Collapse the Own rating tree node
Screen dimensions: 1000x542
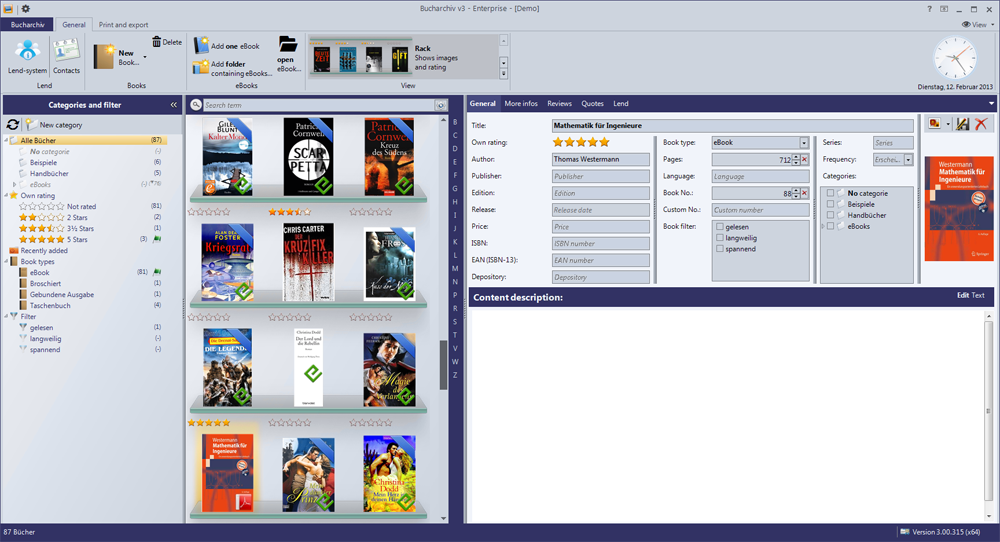[6, 195]
